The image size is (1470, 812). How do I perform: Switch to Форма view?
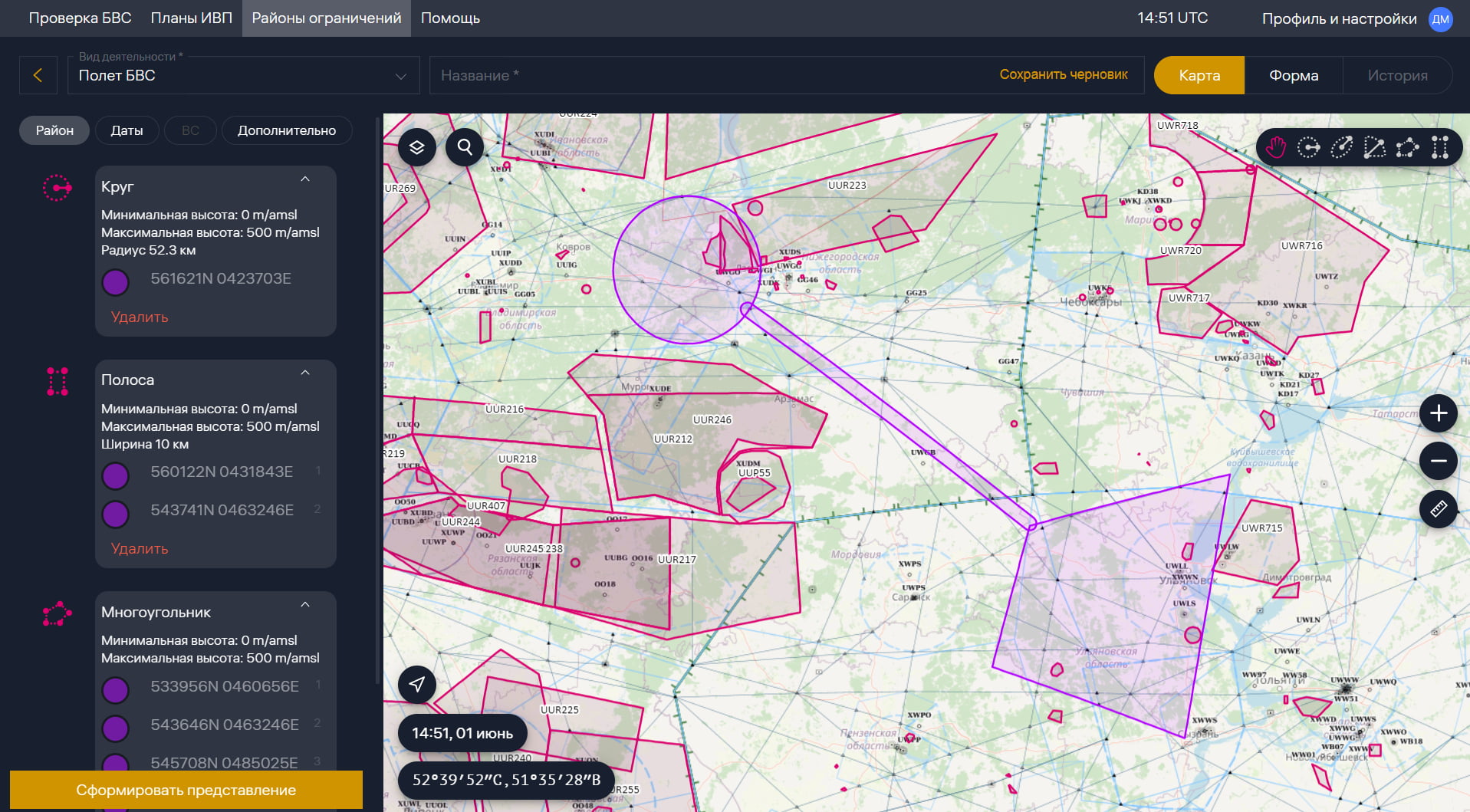1293,75
